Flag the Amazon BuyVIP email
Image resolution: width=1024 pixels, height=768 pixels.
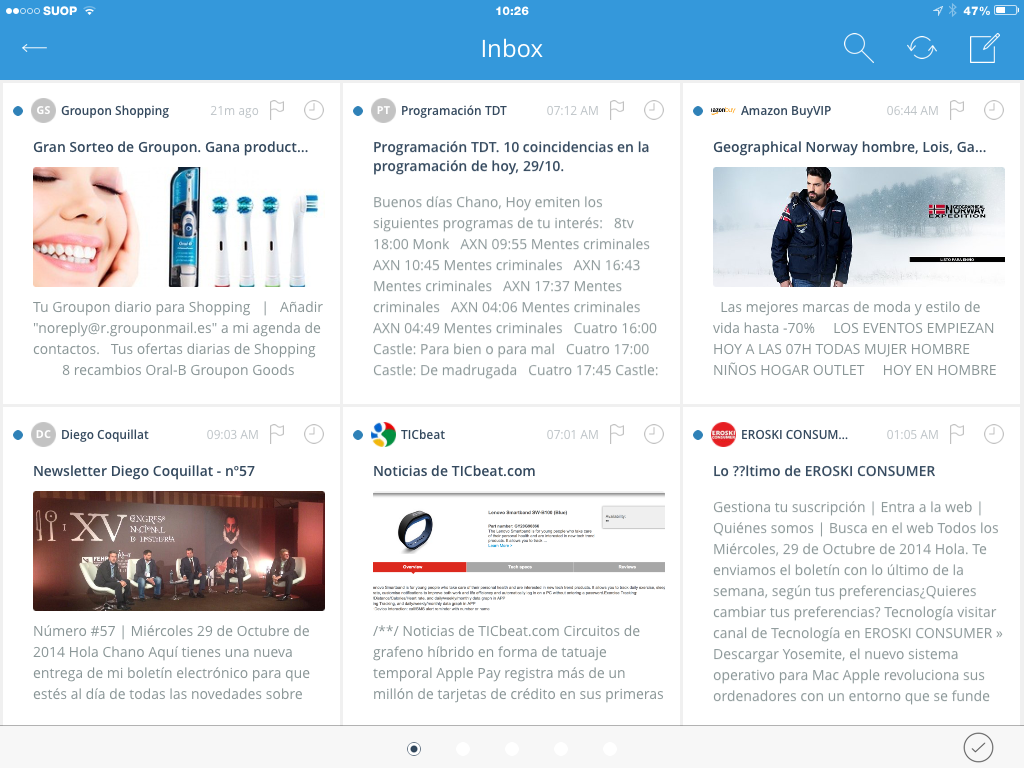click(957, 110)
